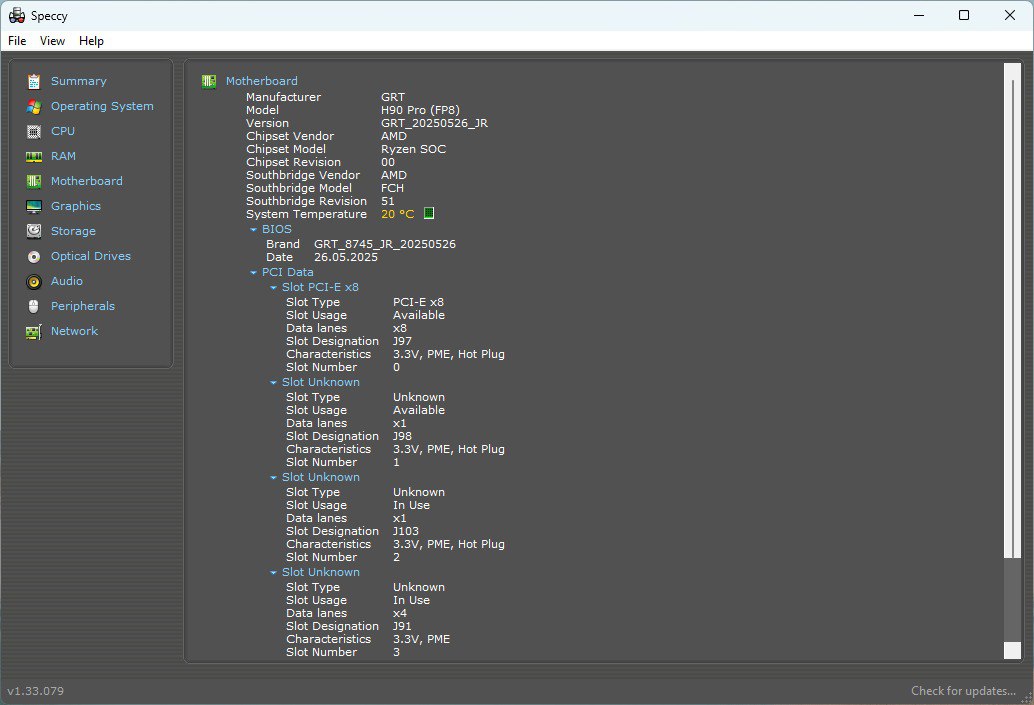
Task: Collapse the BIOS tree node
Action: click(253, 230)
